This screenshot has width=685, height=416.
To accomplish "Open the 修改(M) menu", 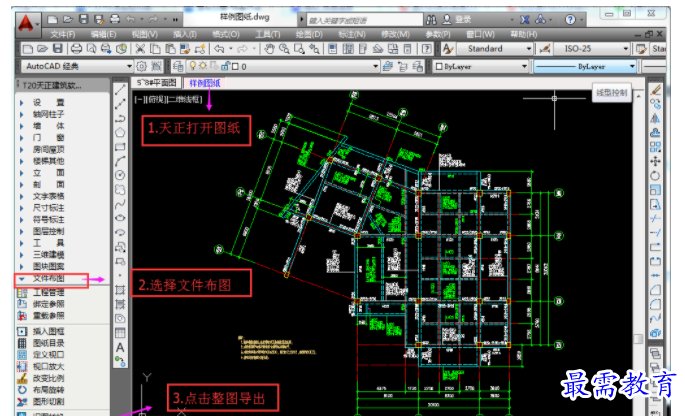I will [395, 34].
